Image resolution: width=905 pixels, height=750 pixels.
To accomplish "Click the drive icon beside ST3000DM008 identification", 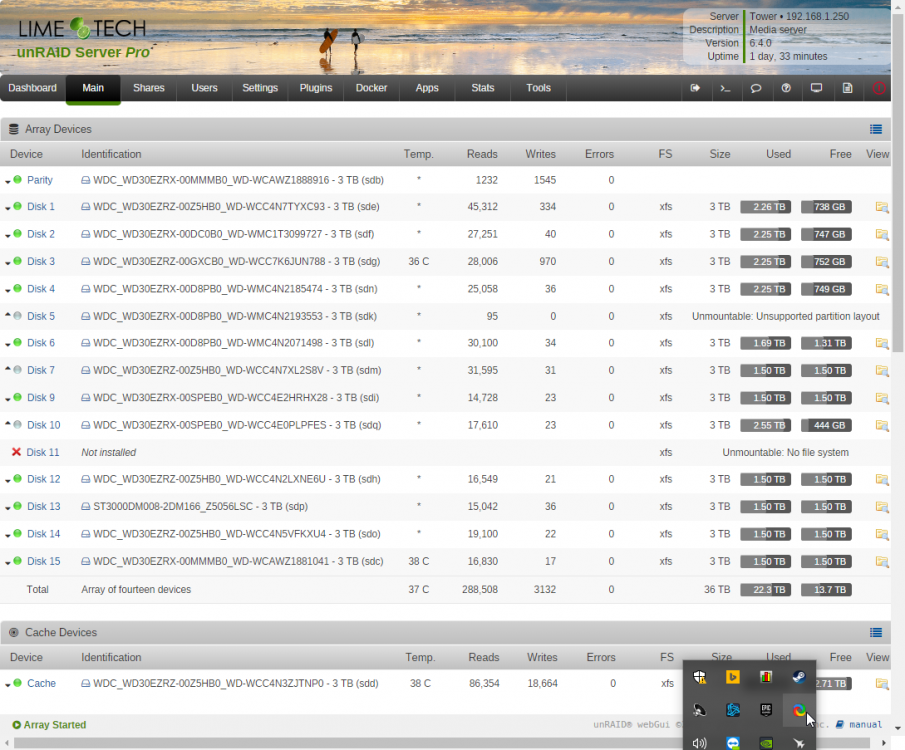I will point(85,506).
